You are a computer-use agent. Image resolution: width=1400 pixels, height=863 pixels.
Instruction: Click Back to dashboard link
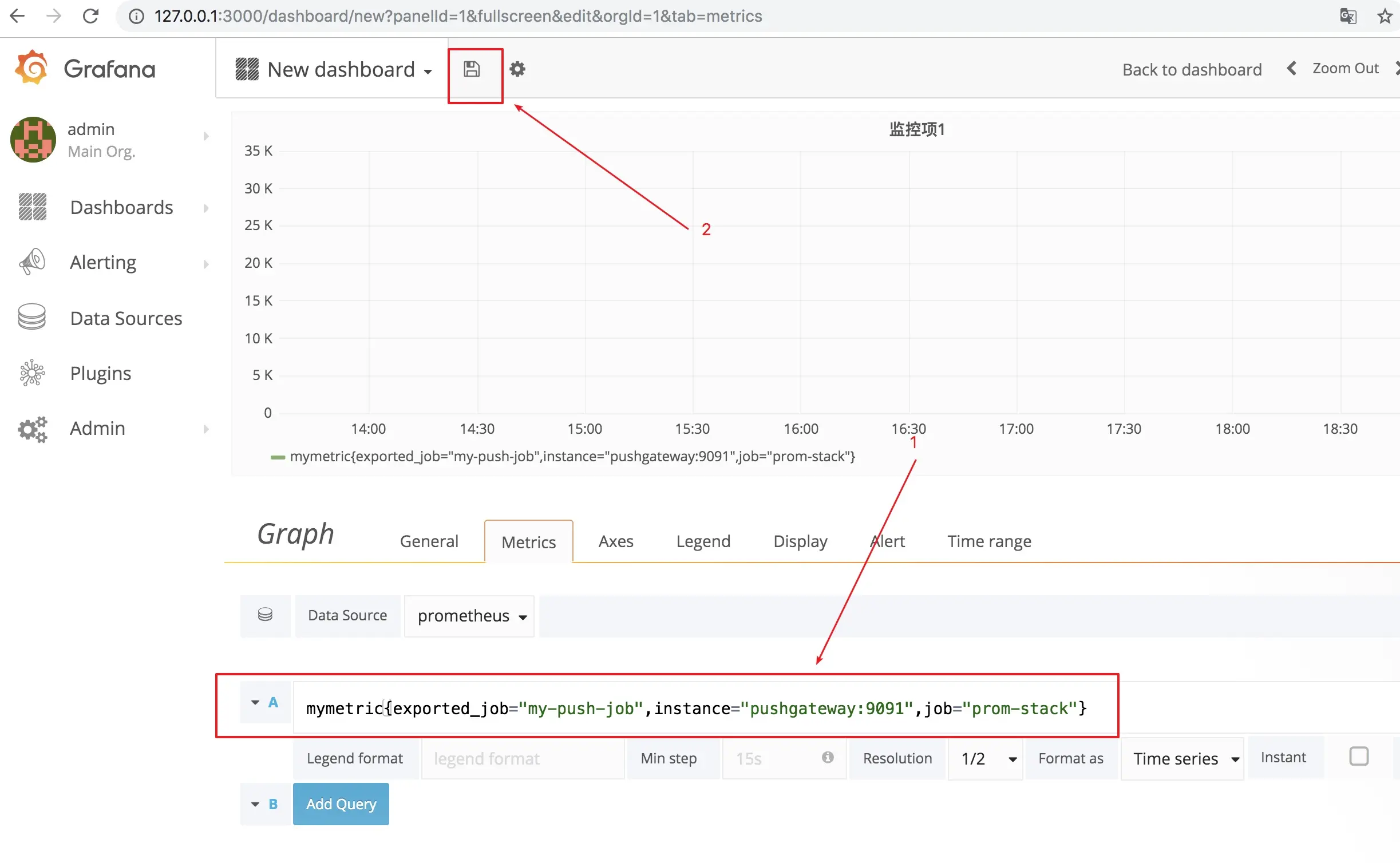1192,70
